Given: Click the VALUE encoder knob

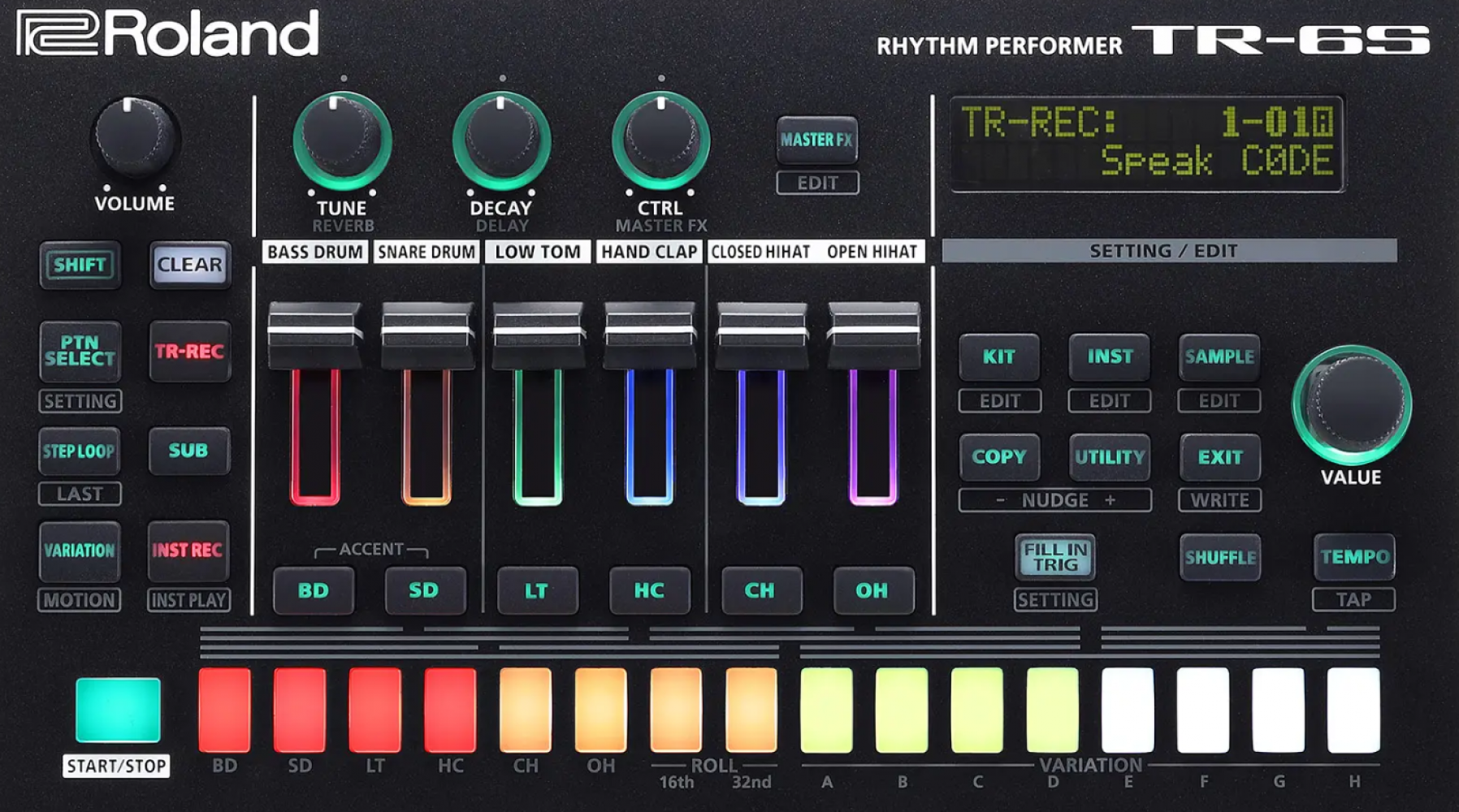Looking at the screenshot, I should coord(1352,404).
